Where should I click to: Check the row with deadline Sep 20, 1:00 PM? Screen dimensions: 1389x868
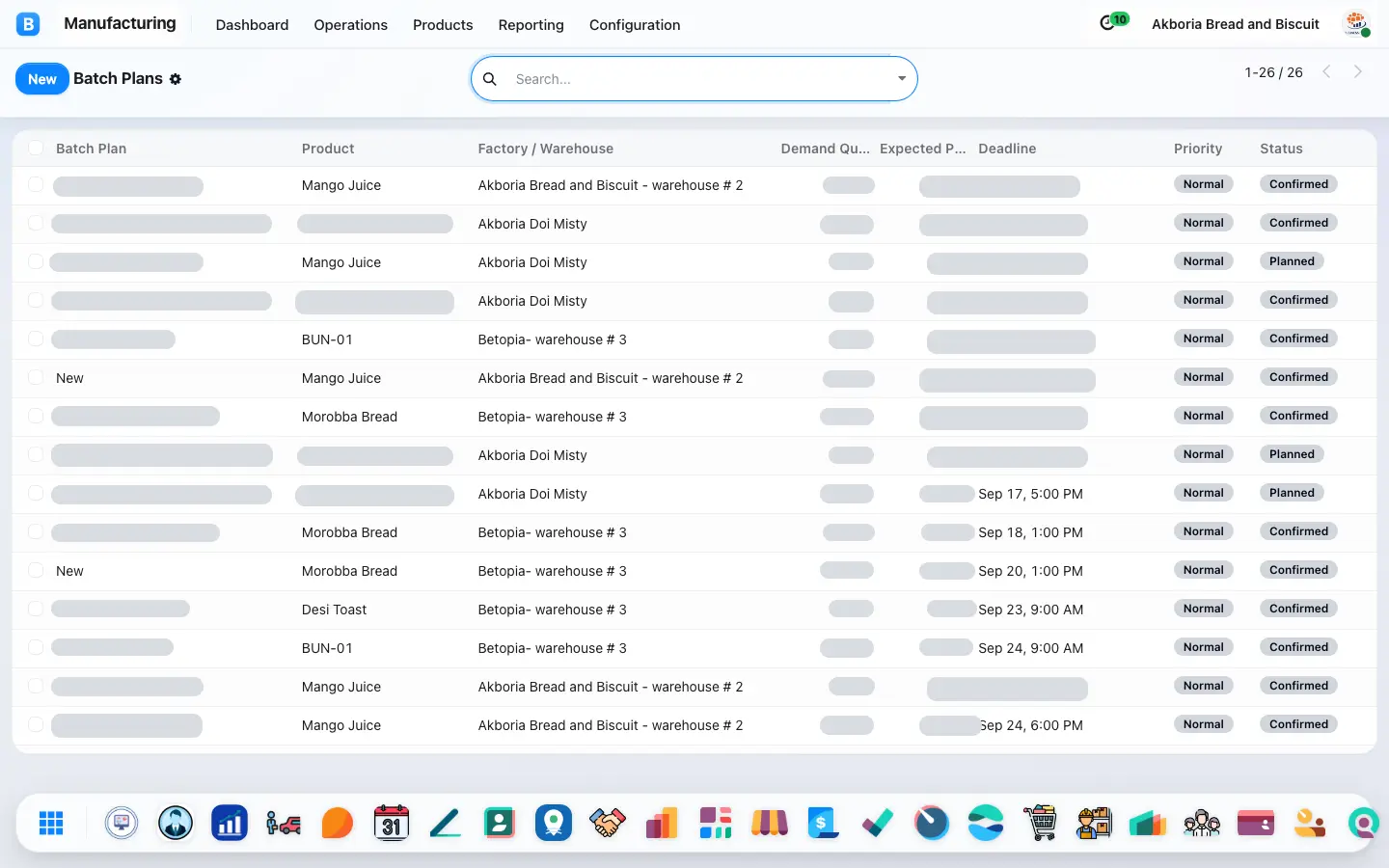(36, 570)
